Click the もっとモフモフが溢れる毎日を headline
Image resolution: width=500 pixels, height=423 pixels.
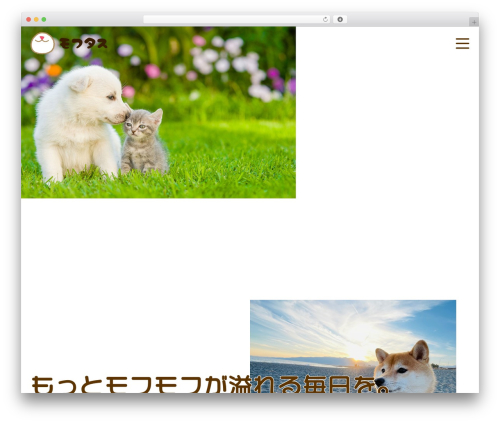pyautogui.click(x=210, y=384)
